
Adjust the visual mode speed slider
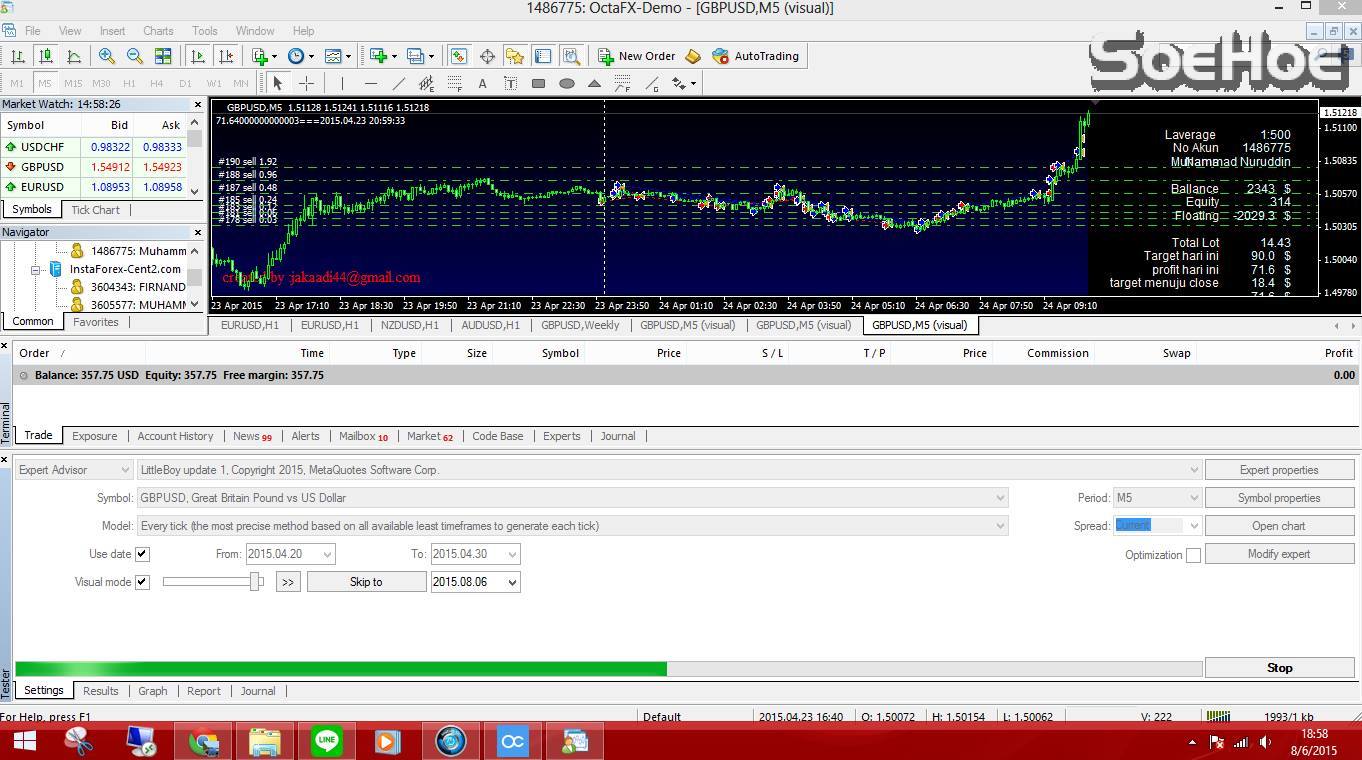256,582
